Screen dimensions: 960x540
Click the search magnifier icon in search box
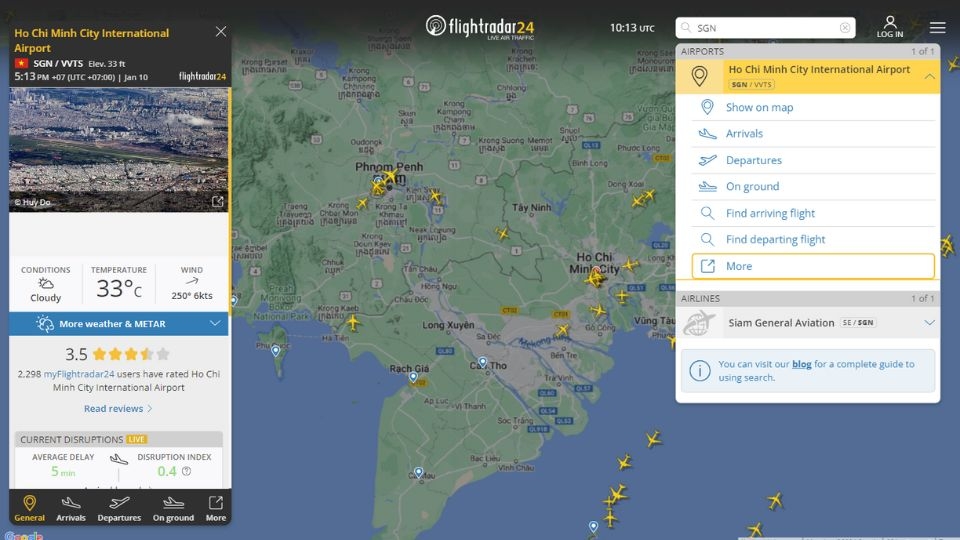pyautogui.click(x=686, y=28)
